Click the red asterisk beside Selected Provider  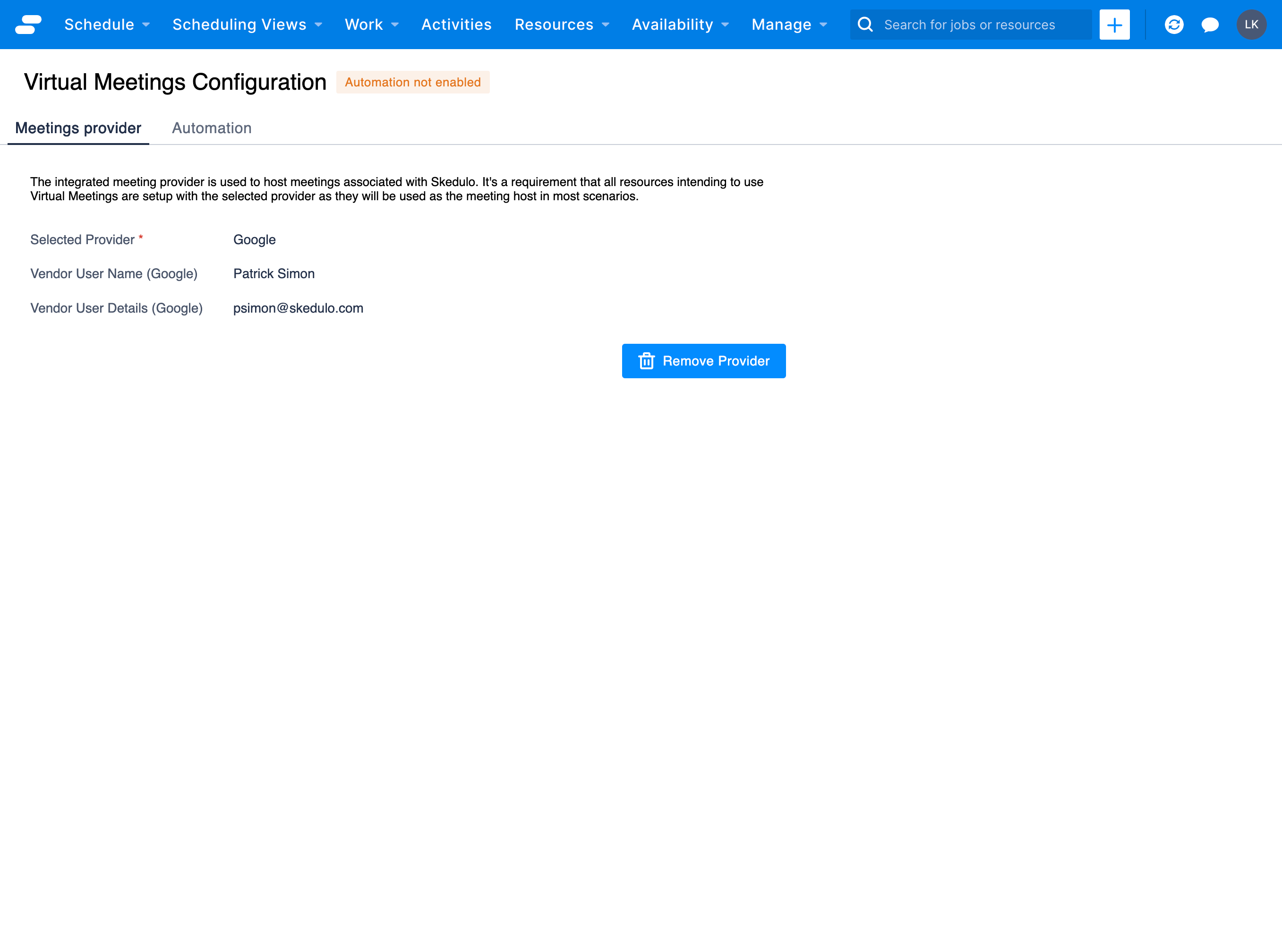(x=141, y=238)
